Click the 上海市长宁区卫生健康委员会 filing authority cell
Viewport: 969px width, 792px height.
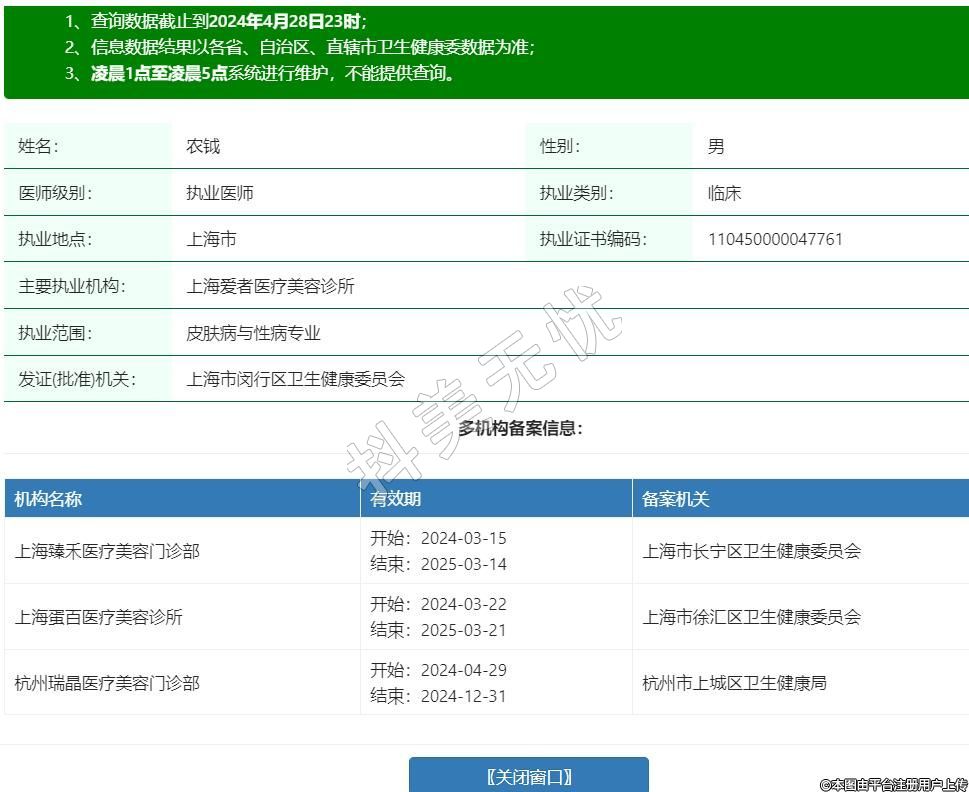pos(751,551)
